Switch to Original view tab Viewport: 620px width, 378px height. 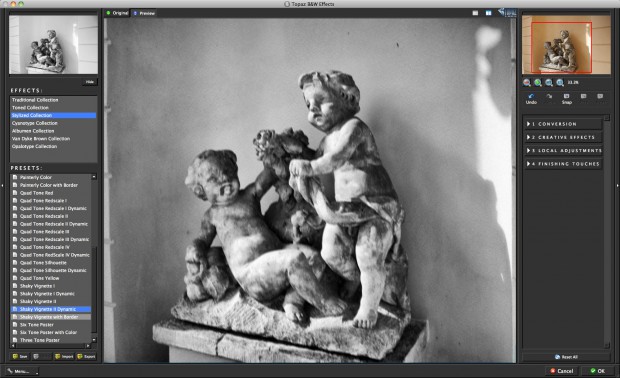pos(117,13)
